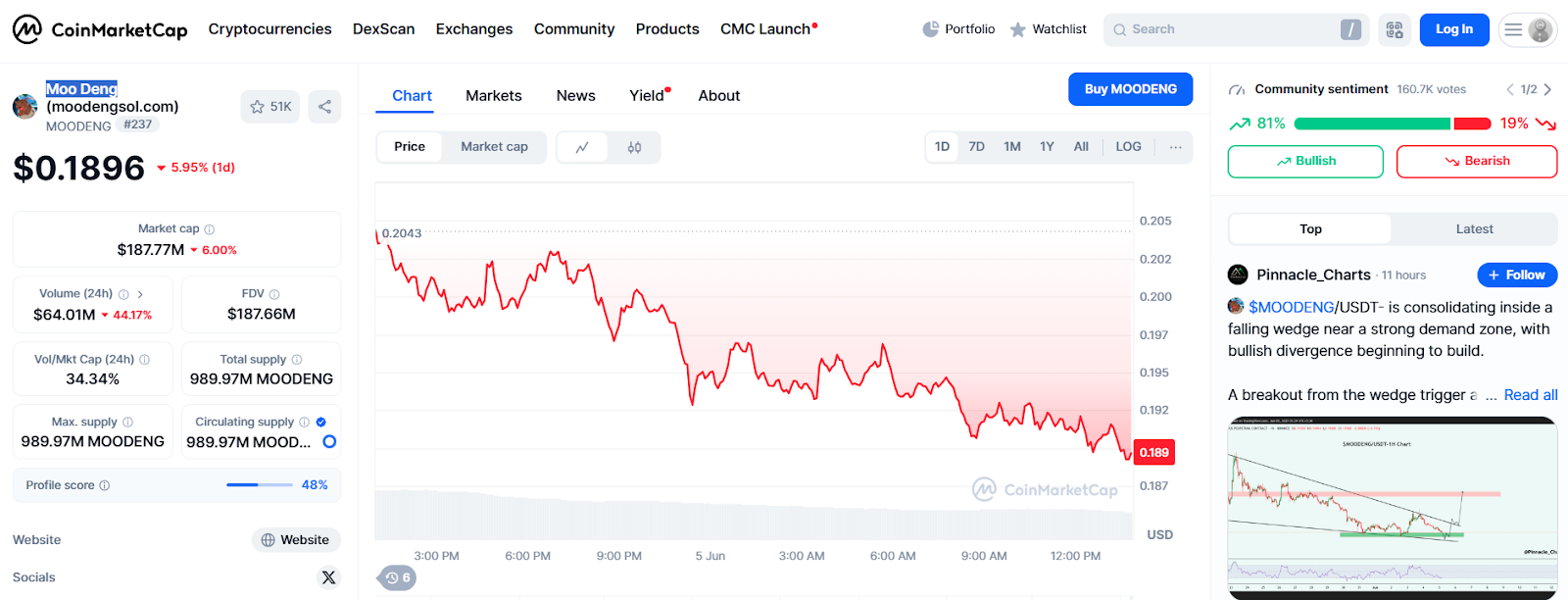Open Portfolio from the pie chart icon
This screenshot has width=1568, height=600.
point(958,29)
